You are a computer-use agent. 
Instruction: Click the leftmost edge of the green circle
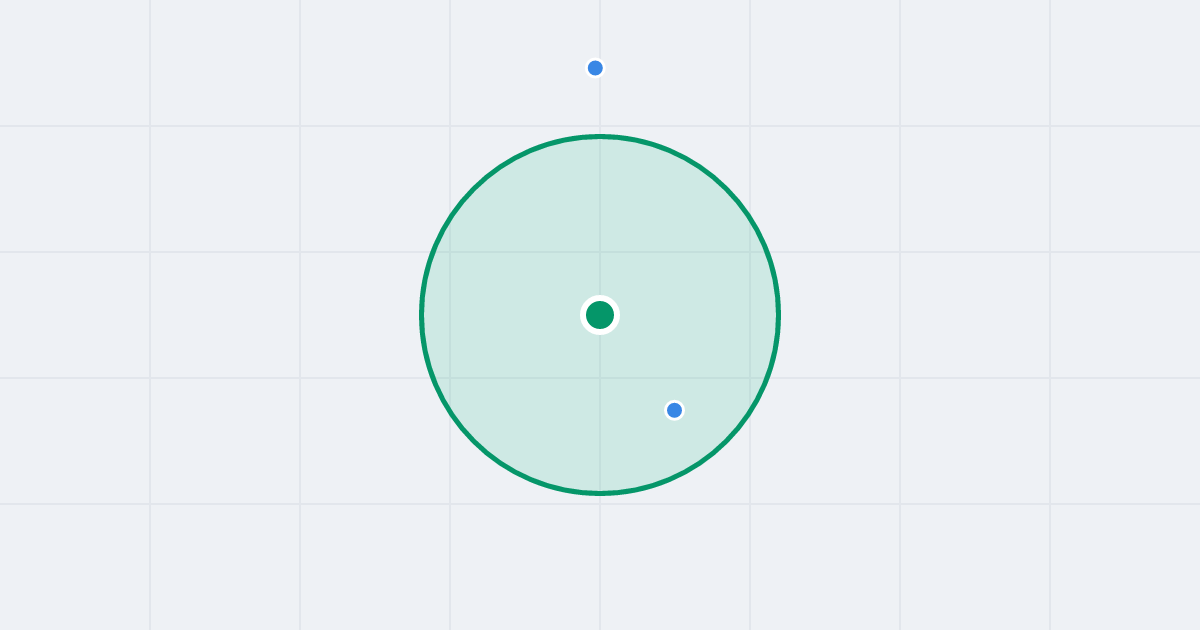[422, 315]
